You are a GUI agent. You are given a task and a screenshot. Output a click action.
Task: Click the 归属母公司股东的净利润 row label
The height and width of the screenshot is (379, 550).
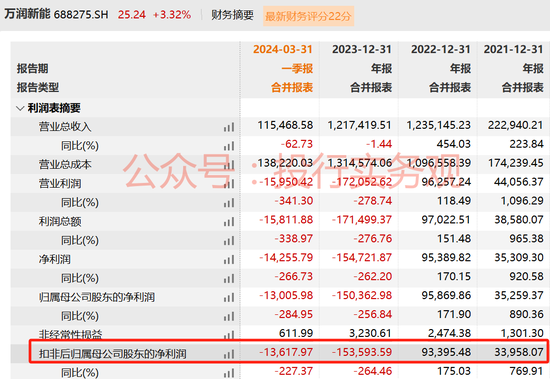pos(97,297)
